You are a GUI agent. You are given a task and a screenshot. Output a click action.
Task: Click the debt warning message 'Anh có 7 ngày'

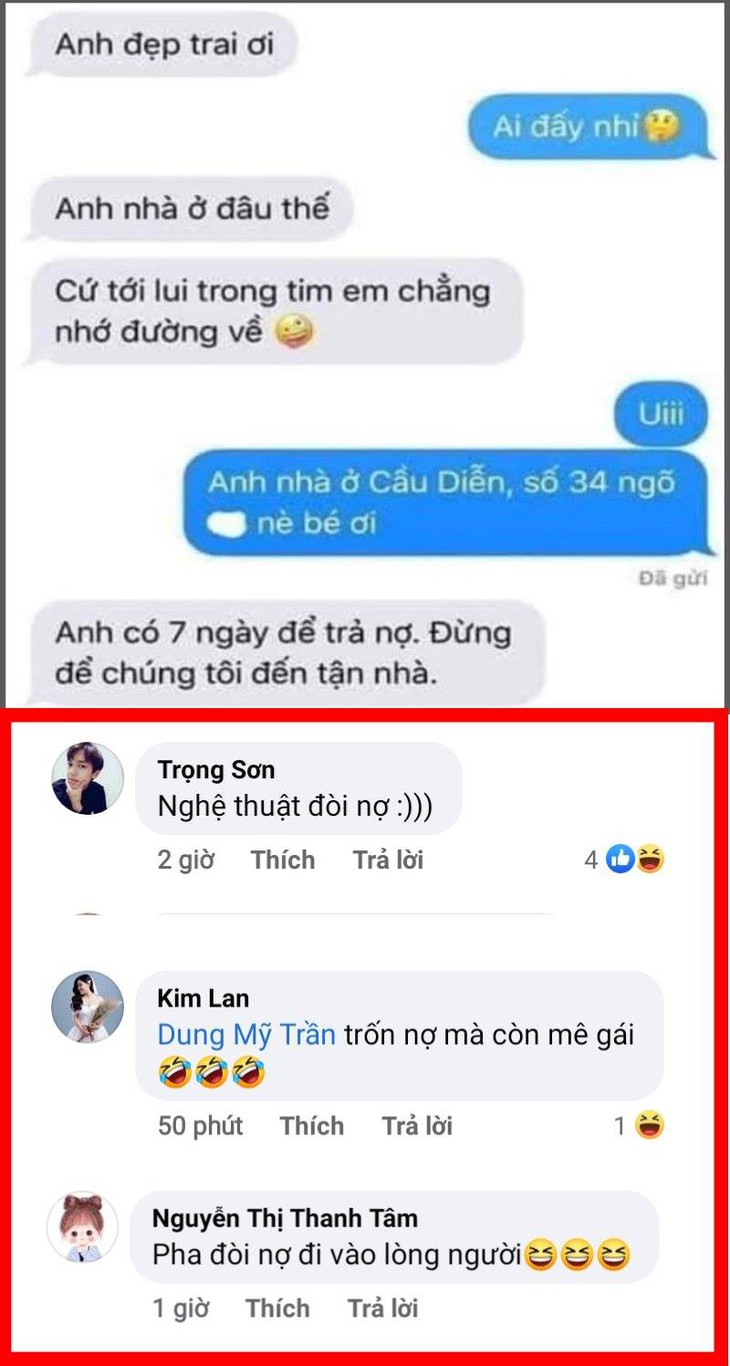coord(284,653)
